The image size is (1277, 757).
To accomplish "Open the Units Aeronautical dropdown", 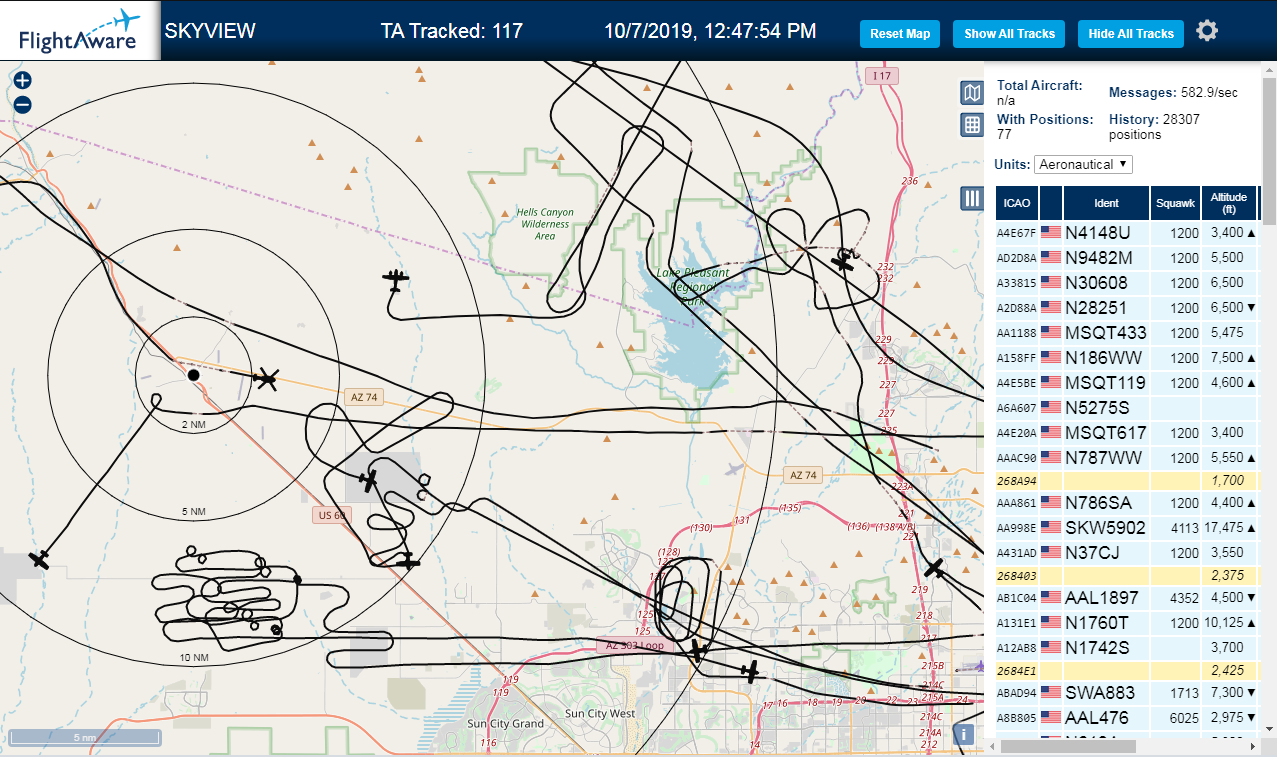I will coord(1083,164).
